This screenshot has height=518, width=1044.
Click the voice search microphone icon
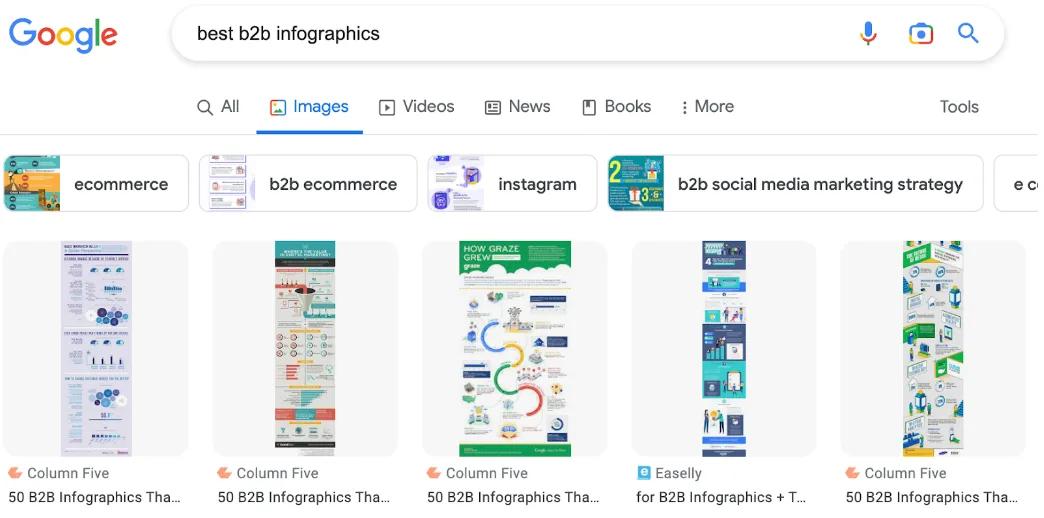pyautogui.click(x=868, y=34)
